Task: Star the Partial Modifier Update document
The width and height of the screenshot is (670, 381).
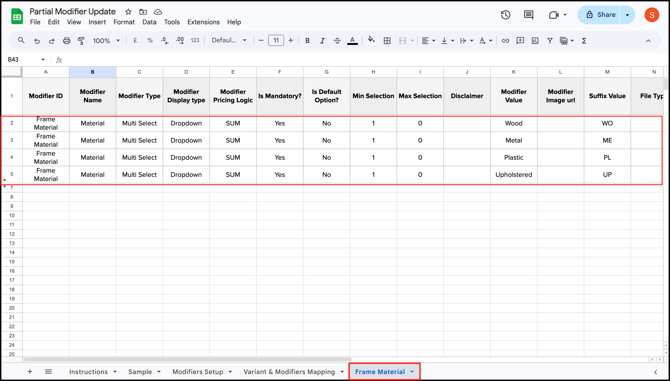Action: tap(128, 12)
